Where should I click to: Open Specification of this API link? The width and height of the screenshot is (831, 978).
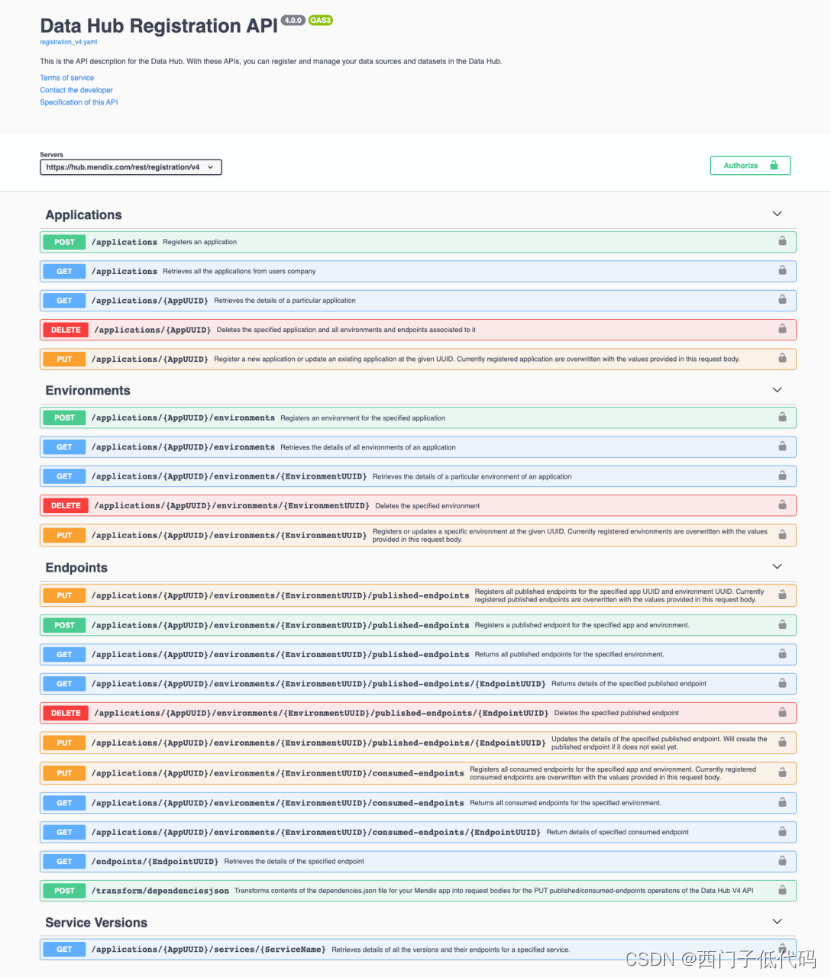pyautogui.click(x=79, y=102)
